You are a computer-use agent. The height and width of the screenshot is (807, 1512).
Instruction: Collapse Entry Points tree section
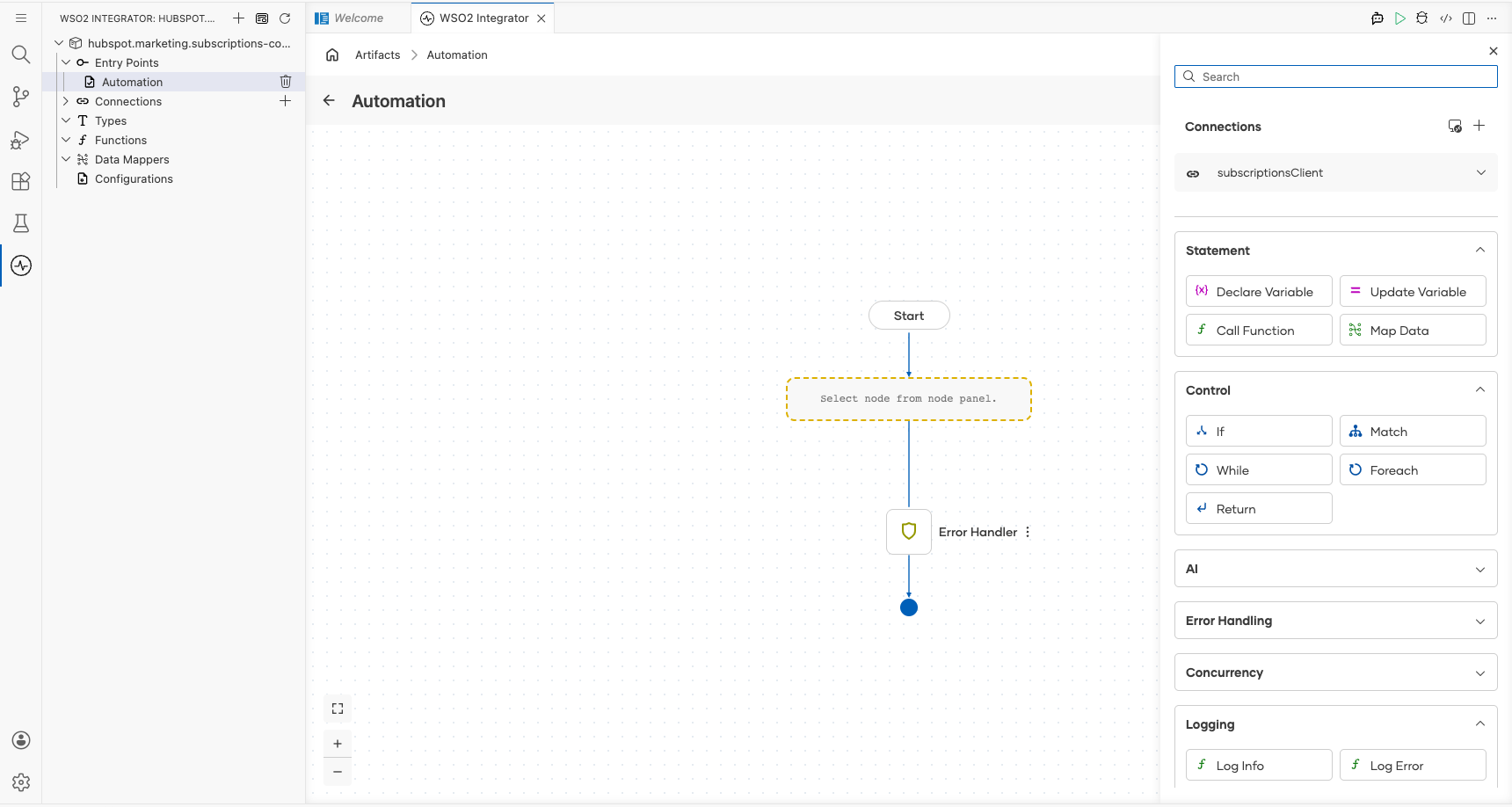(x=66, y=62)
